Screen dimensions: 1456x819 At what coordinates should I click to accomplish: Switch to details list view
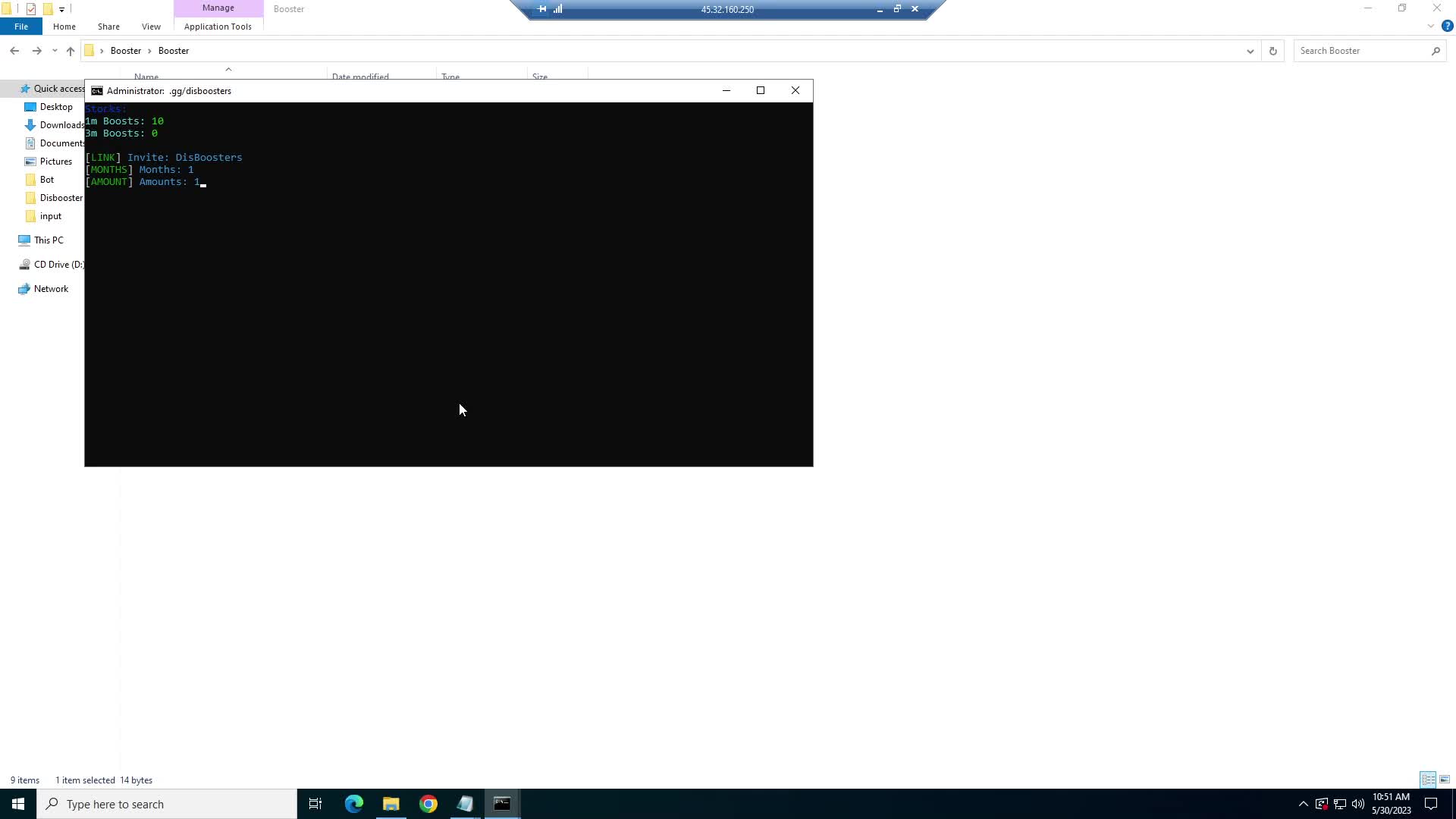coord(1428,780)
